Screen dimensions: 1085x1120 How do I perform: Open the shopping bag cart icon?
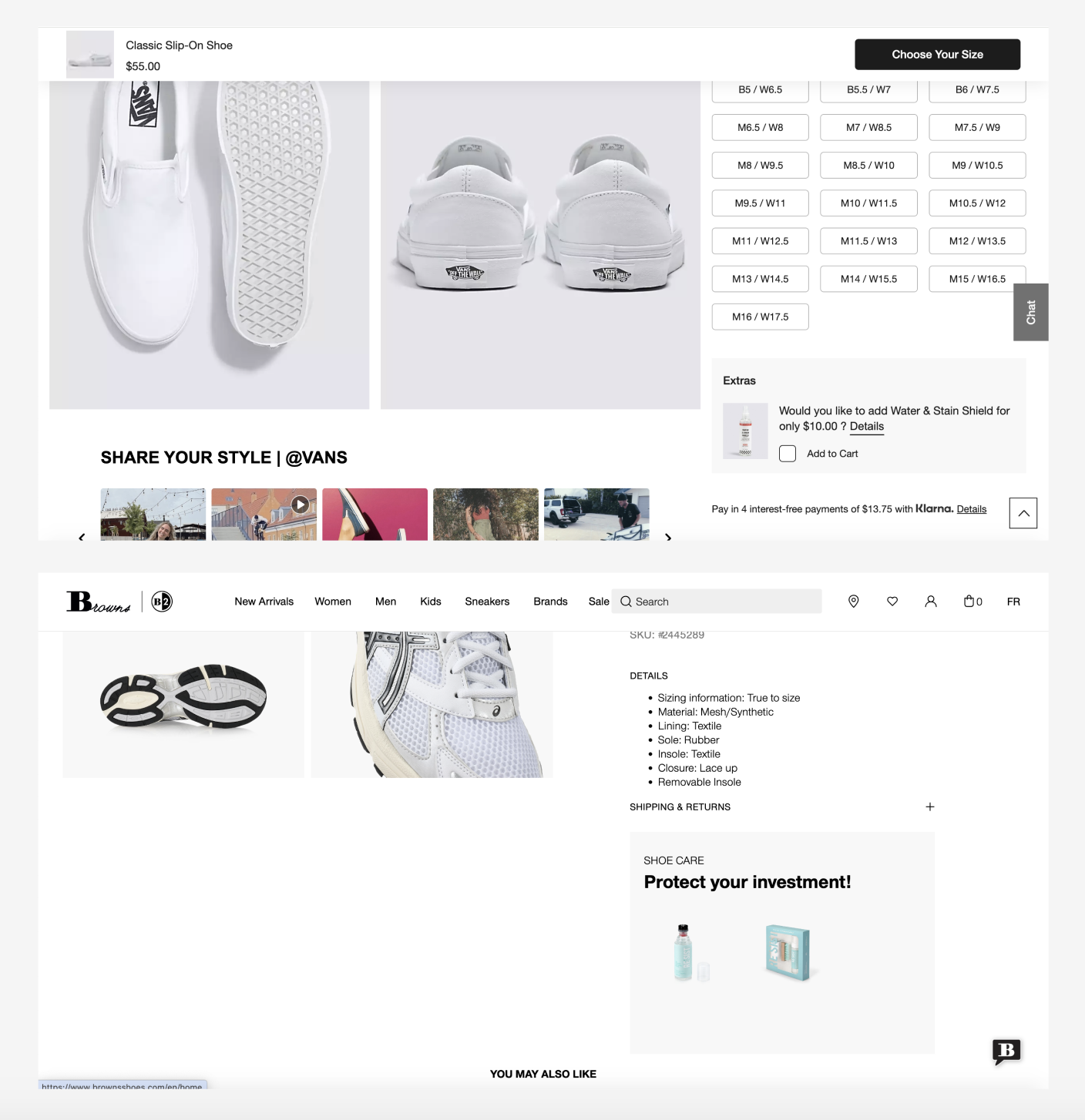tap(972, 602)
